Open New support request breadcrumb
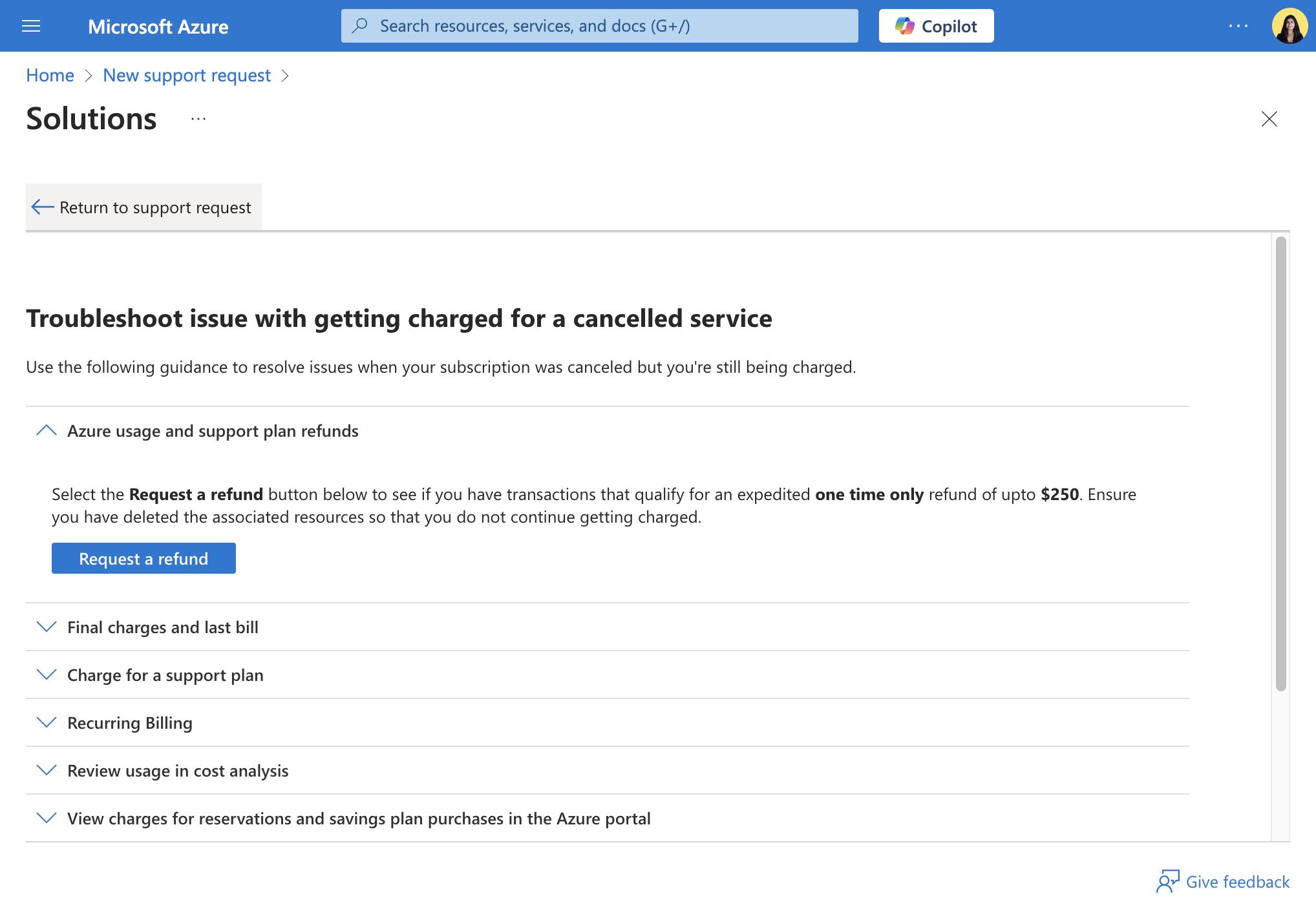Screen dimensions: 1316x920 [187, 76]
